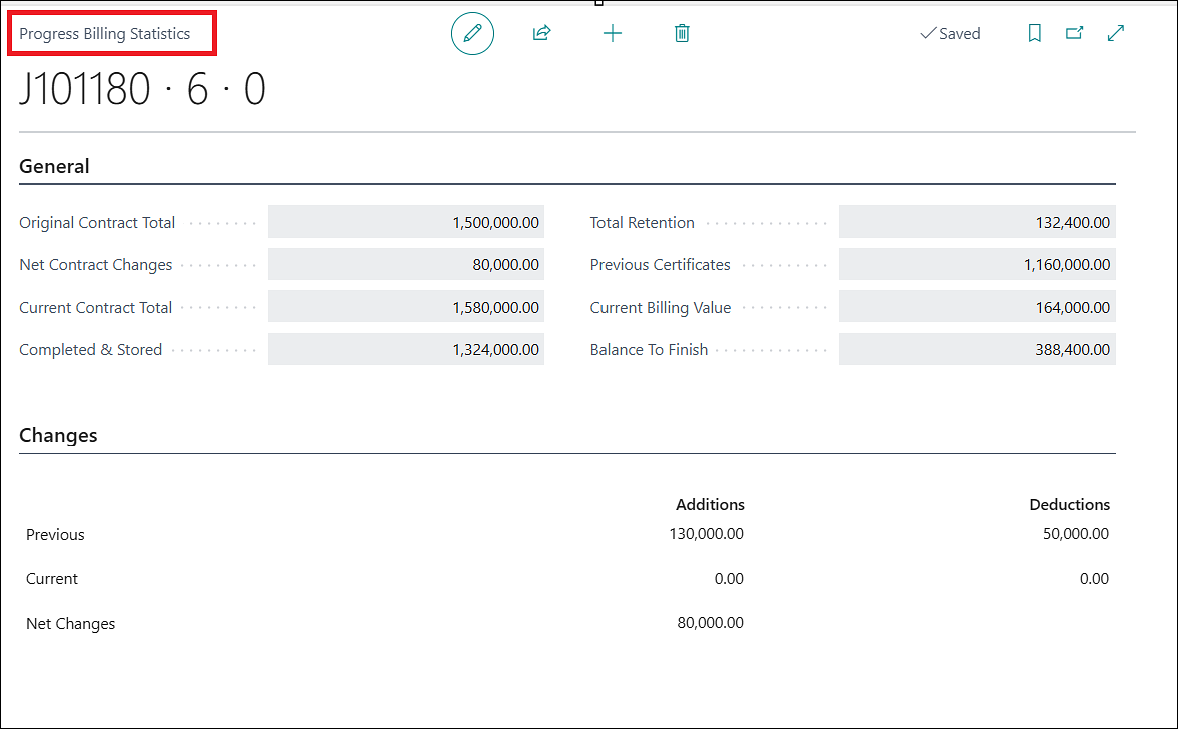Click the J101180 · 6 · 0 heading

pos(142,89)
